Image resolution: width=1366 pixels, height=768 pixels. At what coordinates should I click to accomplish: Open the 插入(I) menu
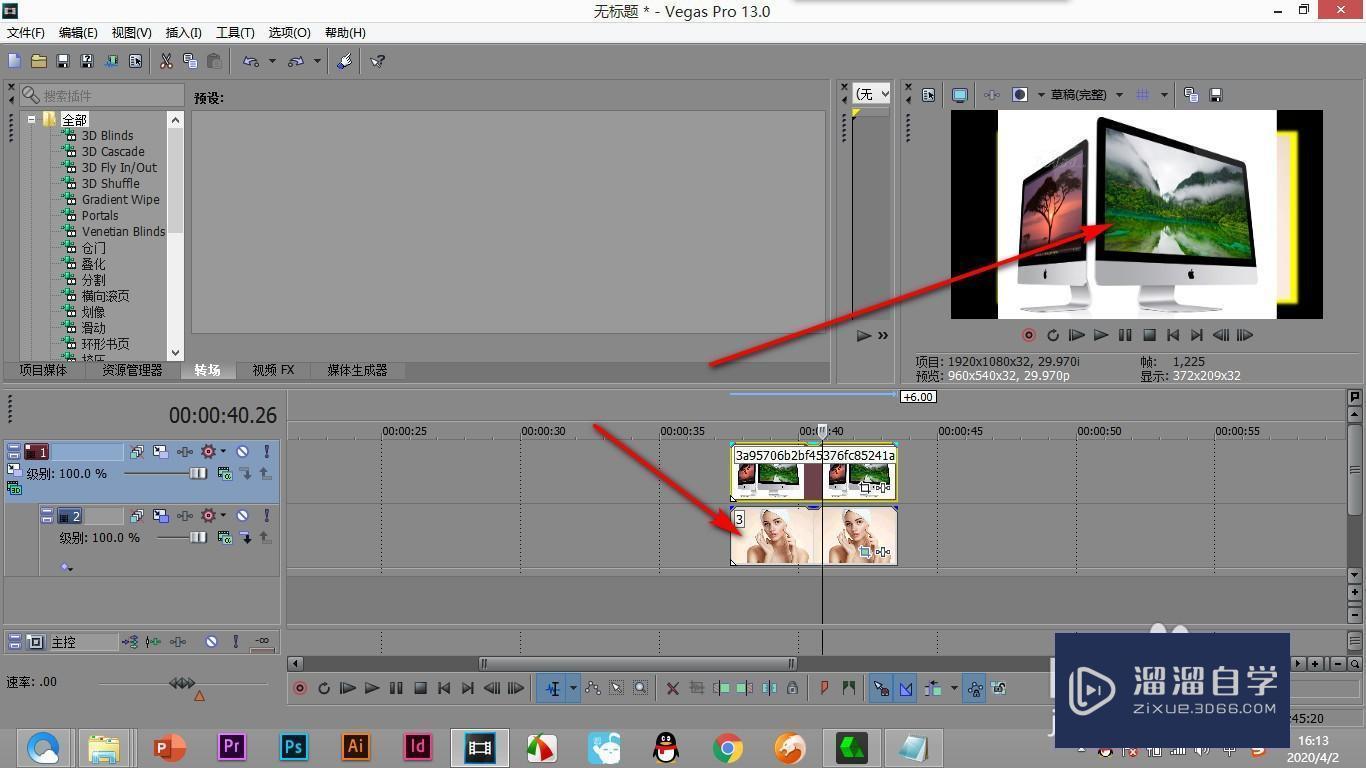tap(183, 33)
